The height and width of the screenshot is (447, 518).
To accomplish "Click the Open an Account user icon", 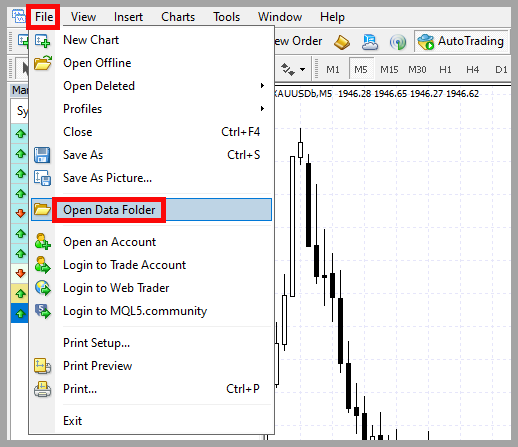I will pos(43,241).
